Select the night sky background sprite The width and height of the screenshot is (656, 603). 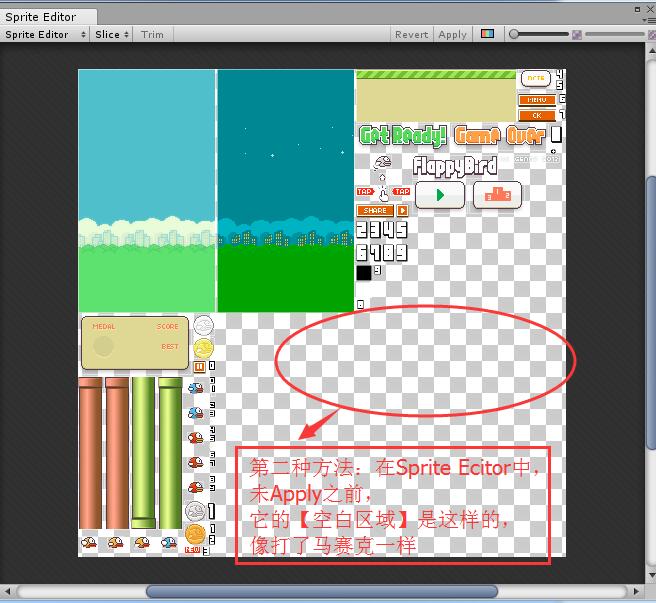pyautogui.click(x=286, y=190)
